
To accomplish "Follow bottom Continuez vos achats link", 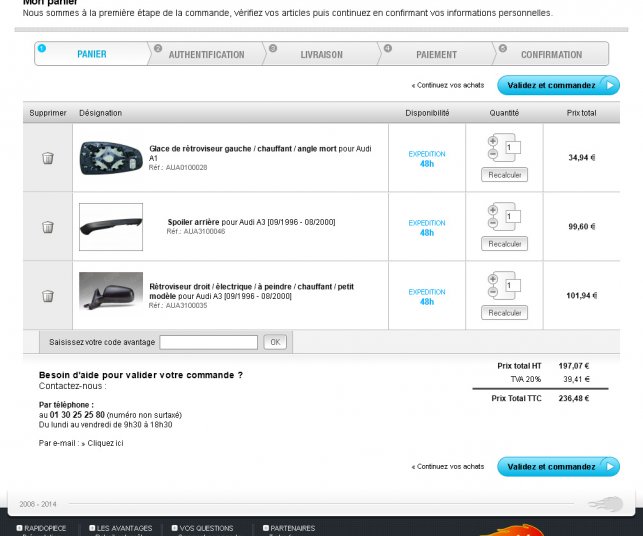I will [448, 467].
